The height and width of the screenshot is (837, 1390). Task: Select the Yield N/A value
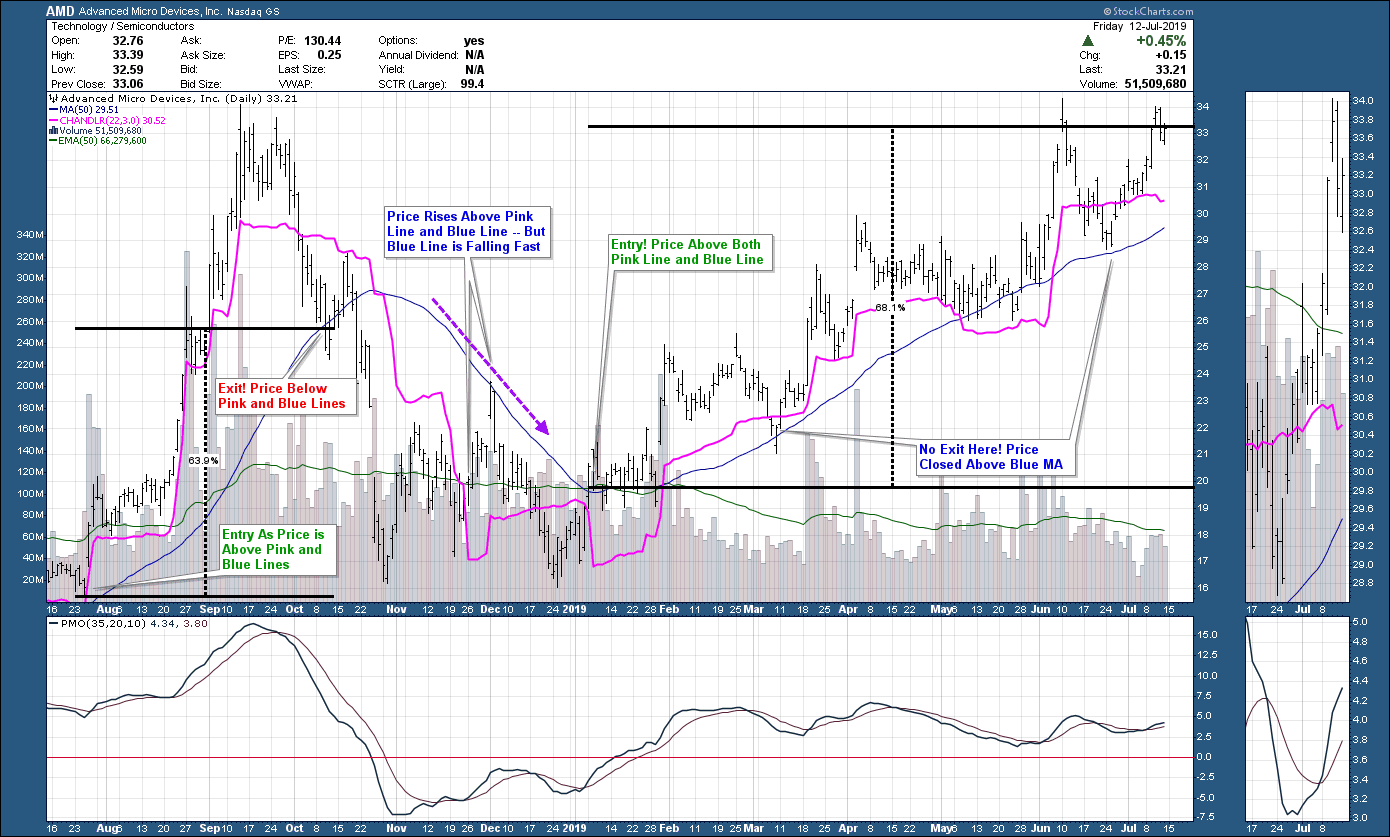(473, 70)
